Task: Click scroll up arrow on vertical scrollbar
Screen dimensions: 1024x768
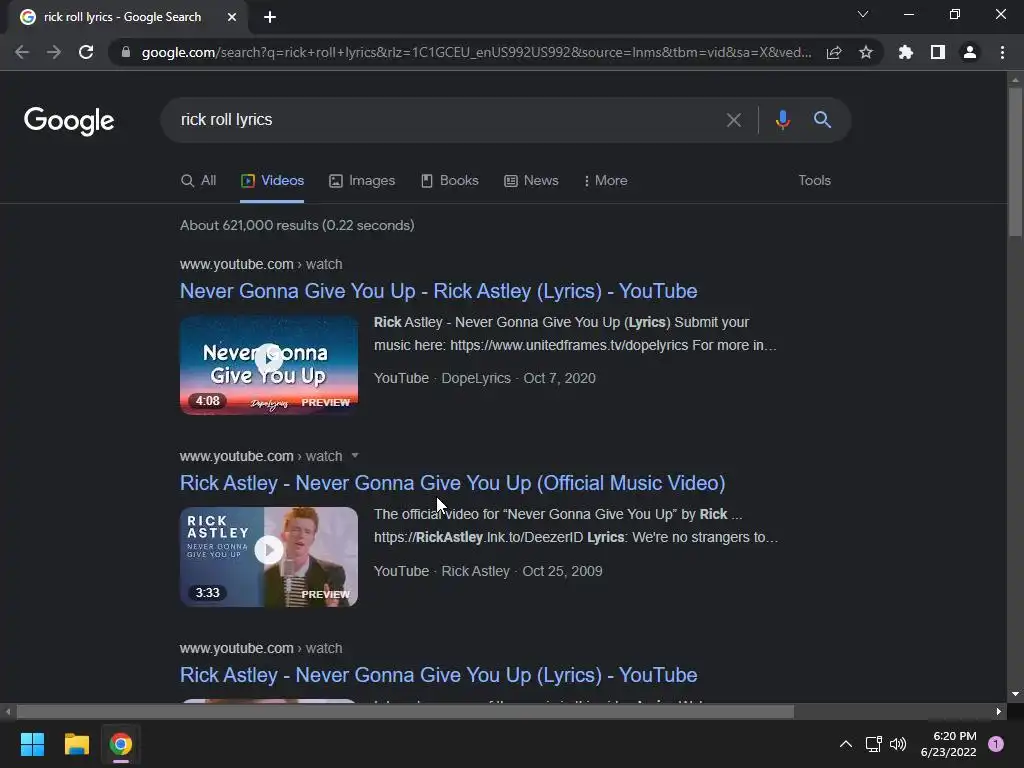Action: [x=1015, y=79]
